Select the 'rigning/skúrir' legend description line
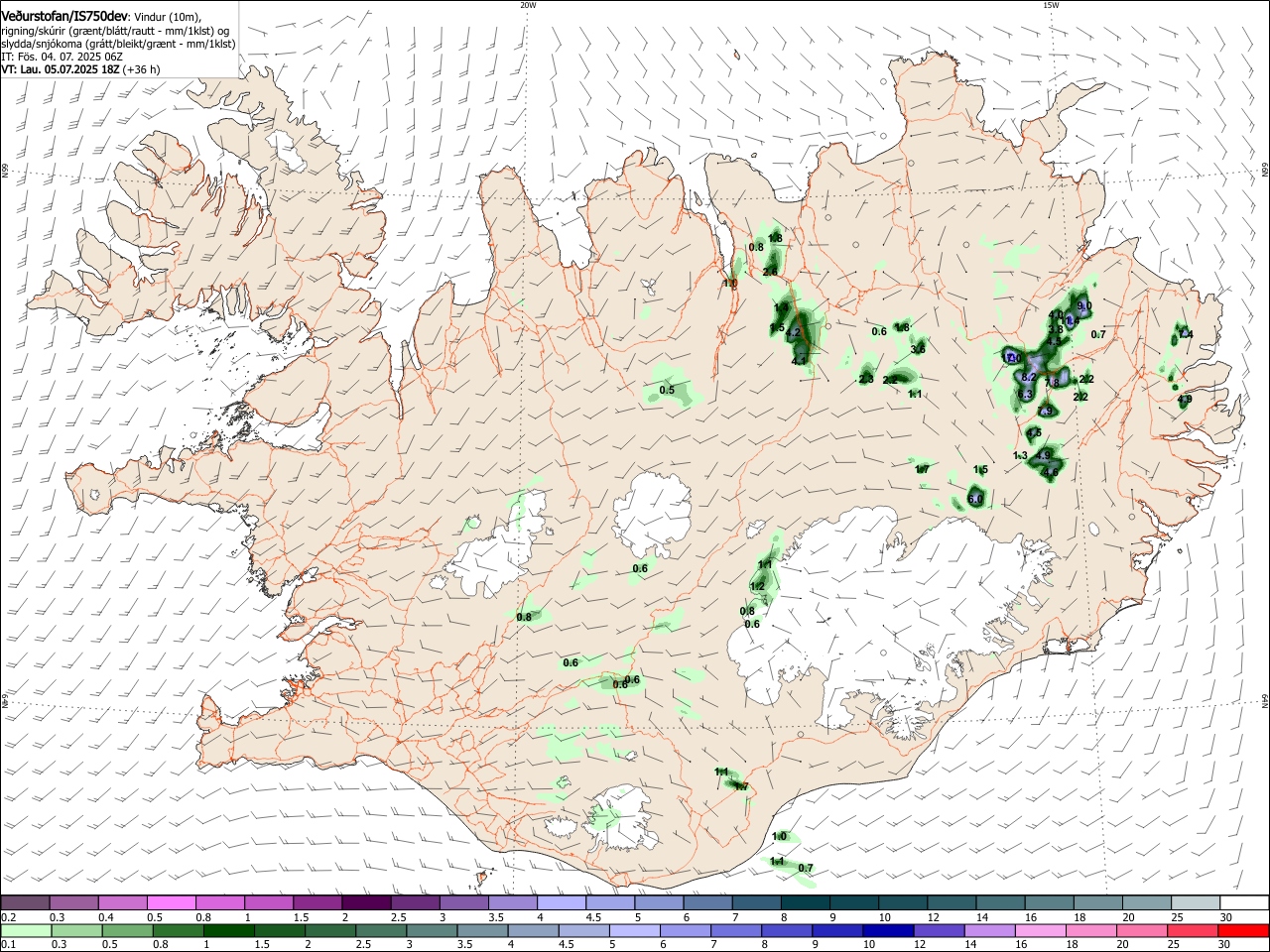The width and height of the screenshot is (1270, 952). pos(115,31)
